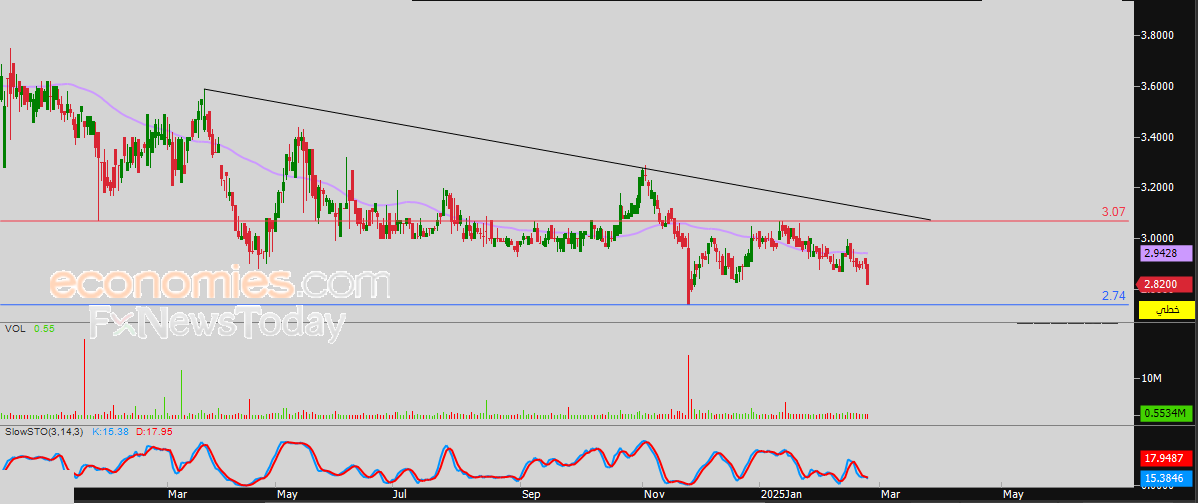
Task: Click the D:17.95 stochastic reading
Action: click(154, 432)
